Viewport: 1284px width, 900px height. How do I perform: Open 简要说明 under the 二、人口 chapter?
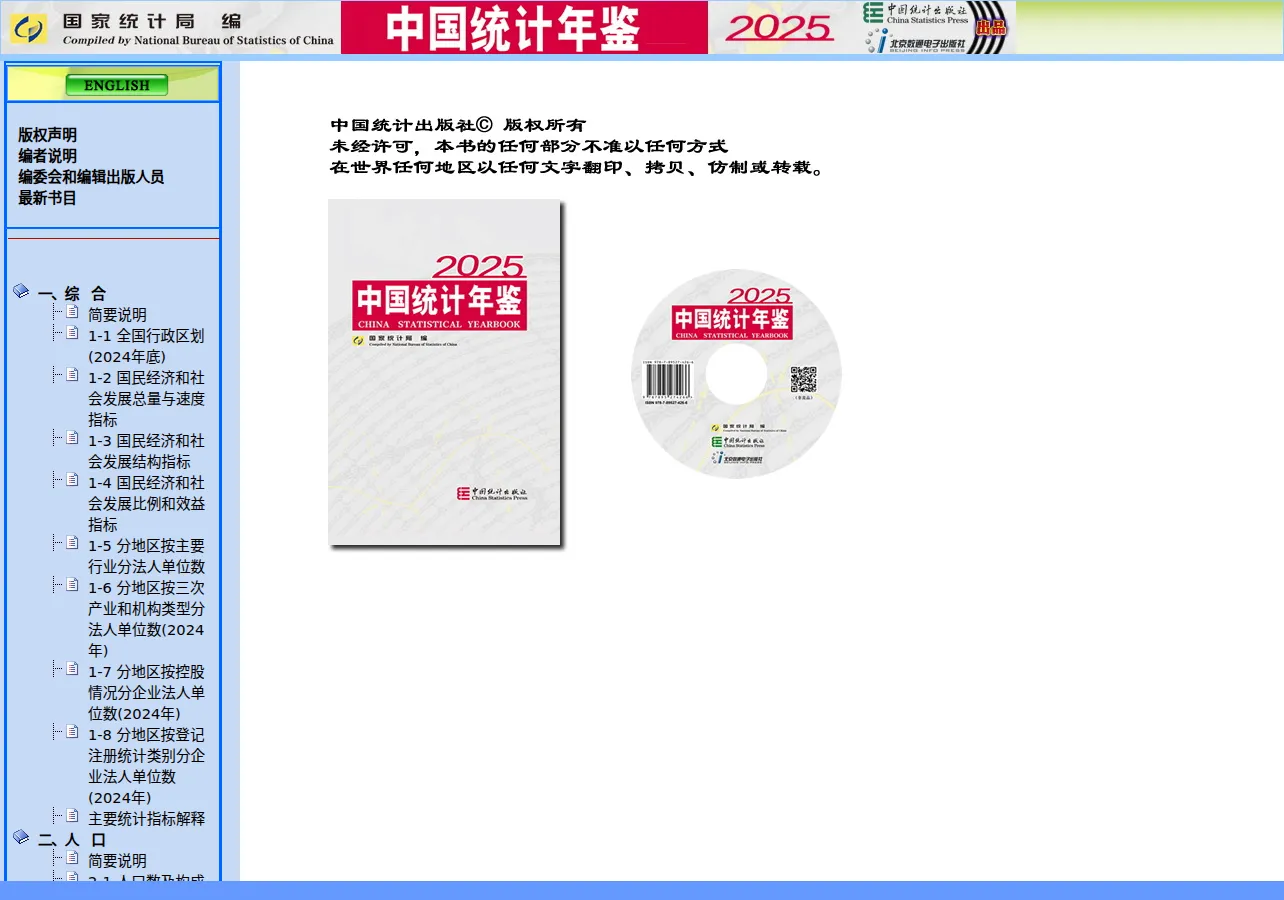pyautogui.click(x=117, y=861)
